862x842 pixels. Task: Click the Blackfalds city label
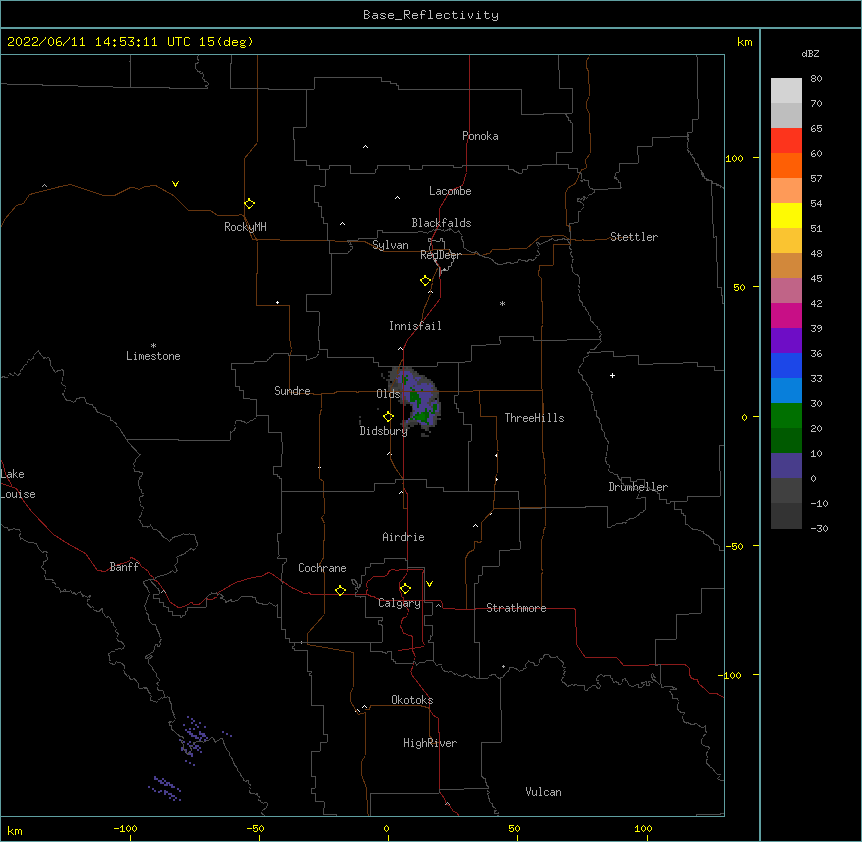click(x=441, y=223)
